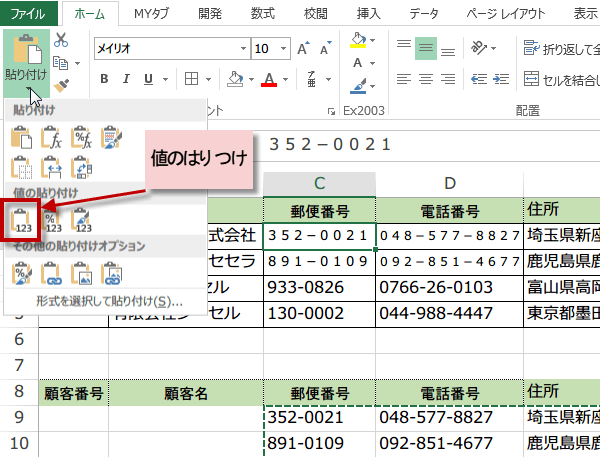This screenshot has height=457, width=600.
Task: Click the Paste Formulas icon
Action: point(52,138)
